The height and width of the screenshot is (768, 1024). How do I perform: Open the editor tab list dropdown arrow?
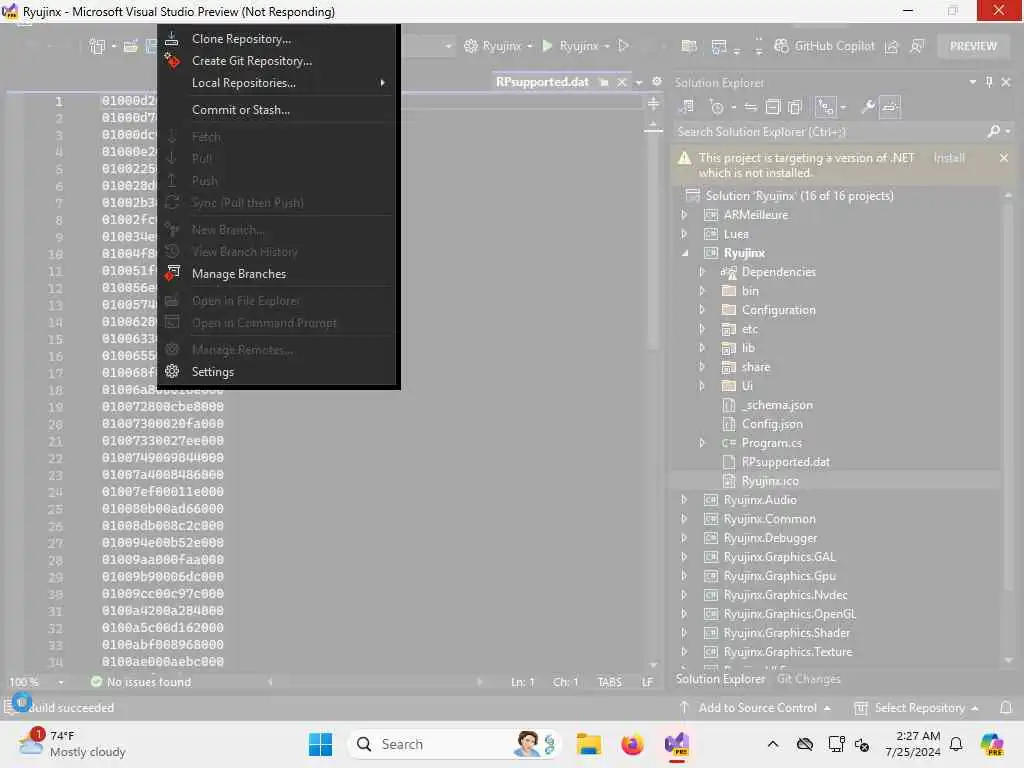pyautogui.click(x=639, y=82)
